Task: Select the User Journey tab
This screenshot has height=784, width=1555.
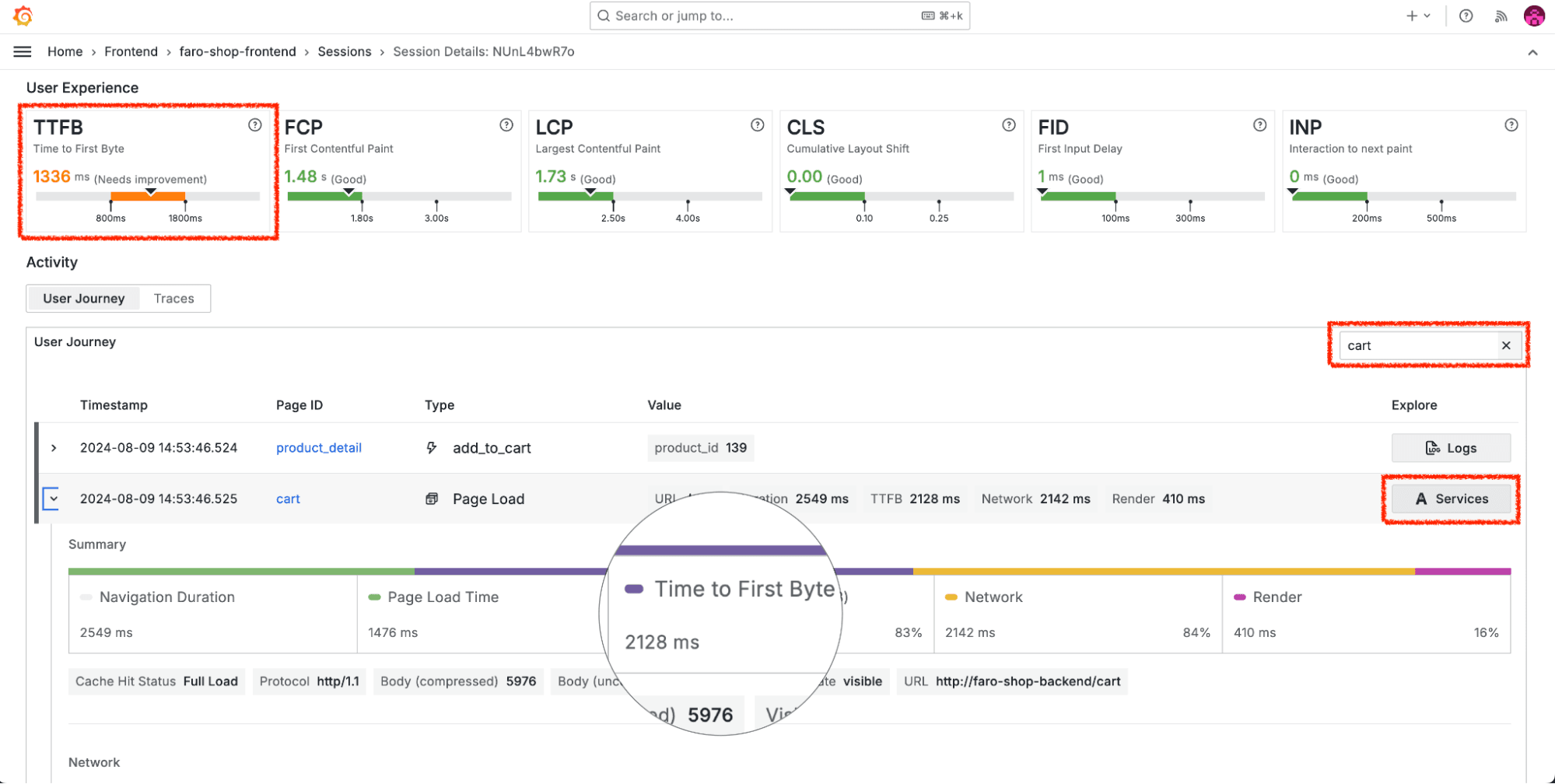Action: [83, 298]
